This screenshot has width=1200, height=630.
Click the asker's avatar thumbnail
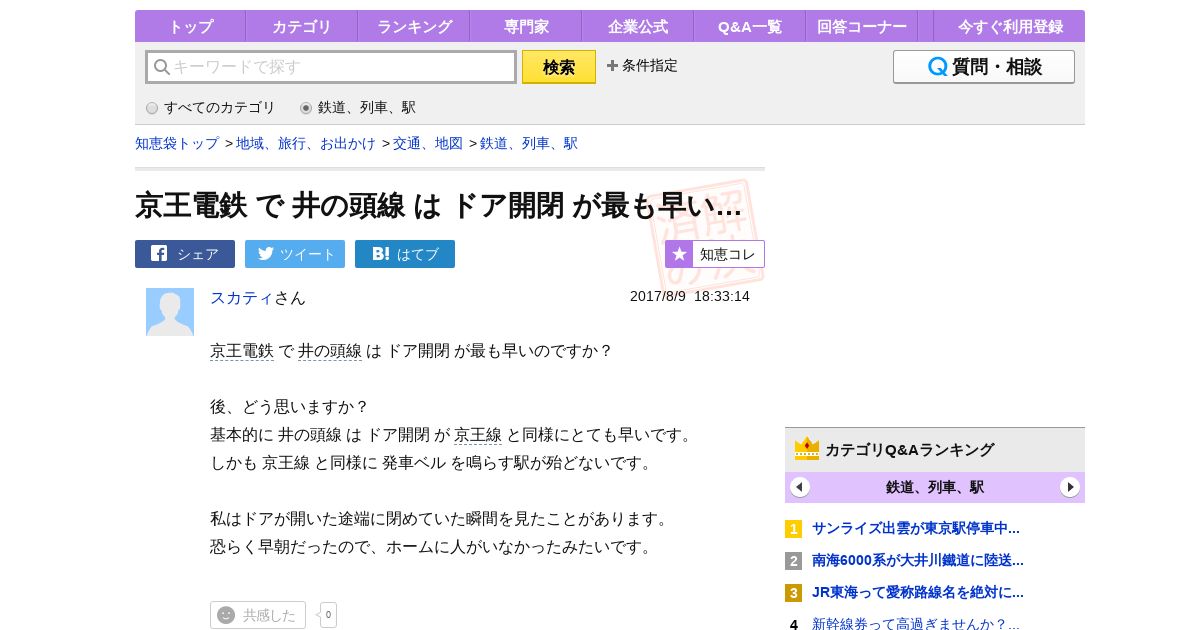click(170, 312)
